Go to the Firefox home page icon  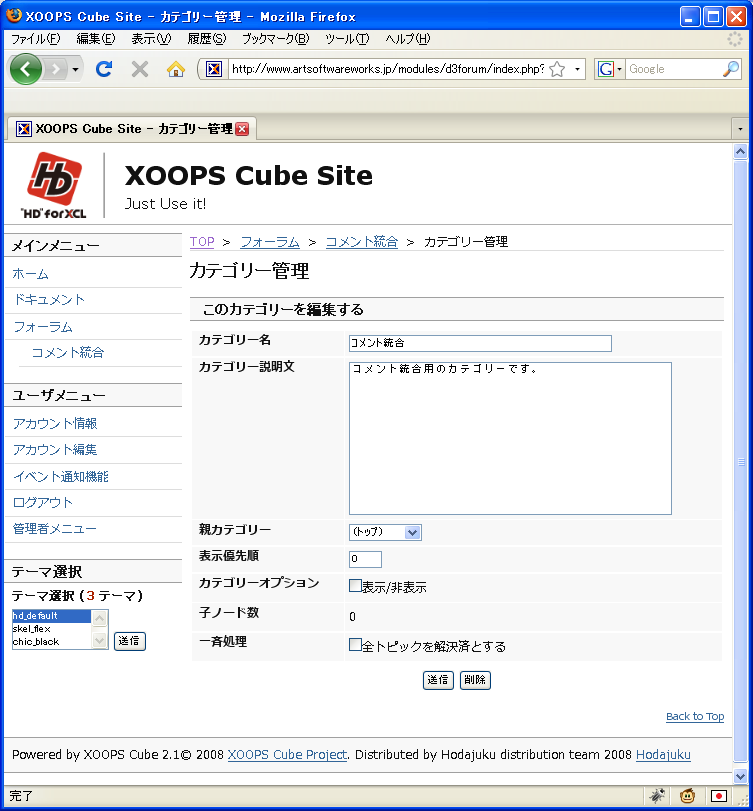coord(175,69)
